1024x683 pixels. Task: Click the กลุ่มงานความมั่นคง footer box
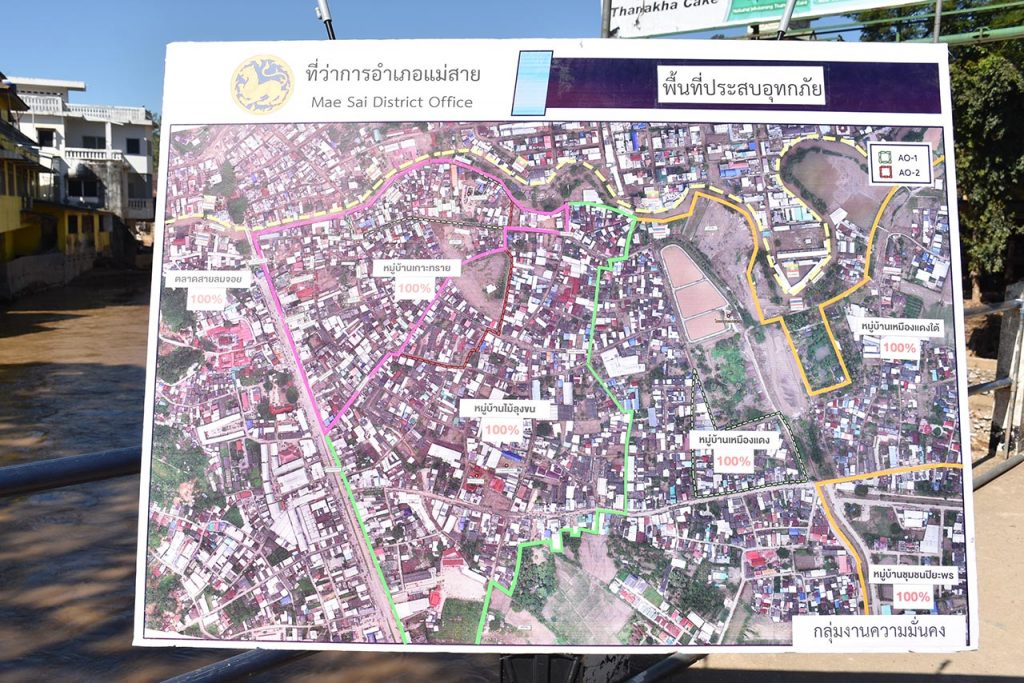coord(879,632)
